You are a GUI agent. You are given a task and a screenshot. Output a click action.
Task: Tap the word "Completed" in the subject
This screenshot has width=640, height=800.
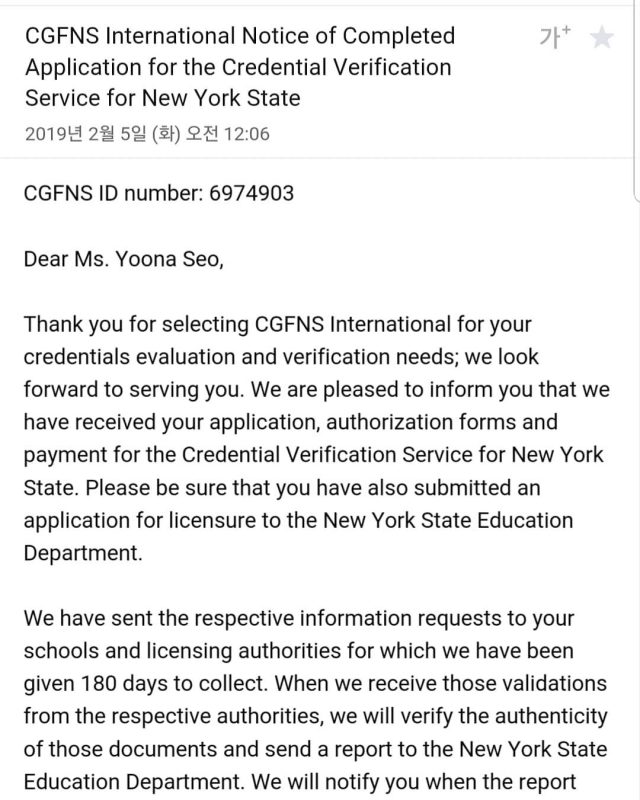(x=399, y=37)
